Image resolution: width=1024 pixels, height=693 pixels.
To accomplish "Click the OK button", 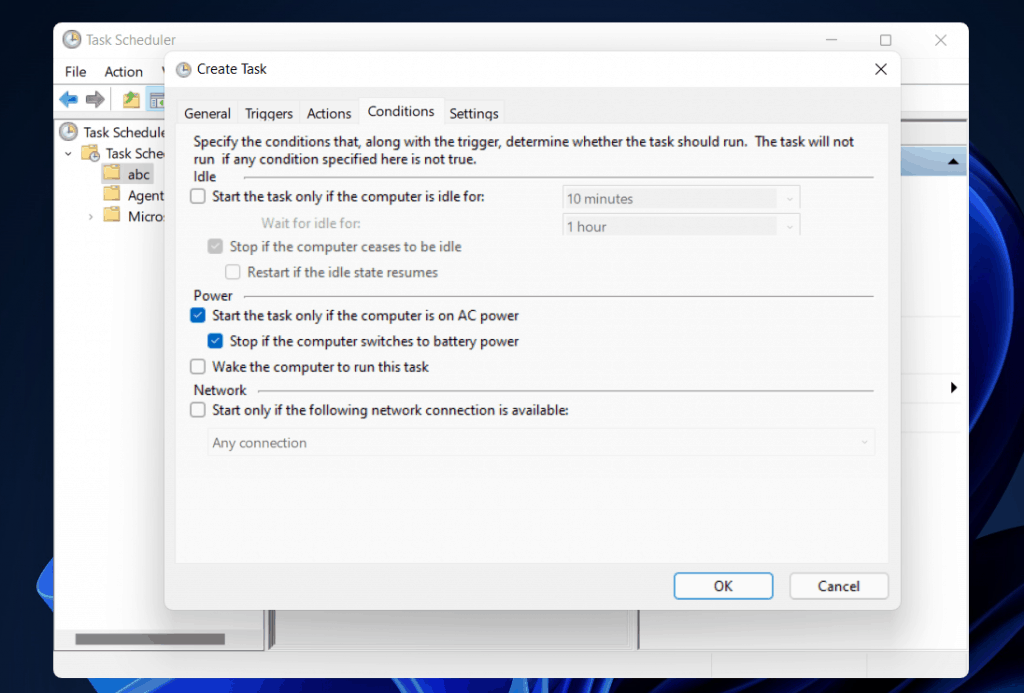I will point(723,586).
